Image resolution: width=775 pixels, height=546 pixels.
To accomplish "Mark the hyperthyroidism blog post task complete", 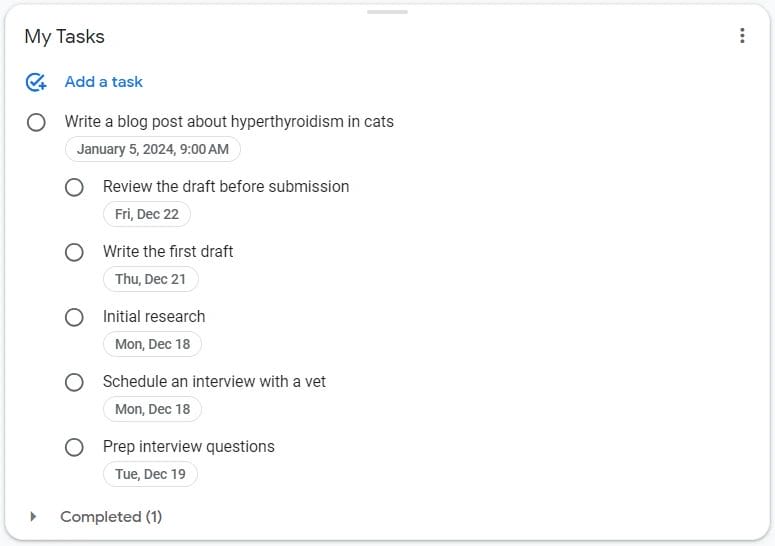I will click(x=36, y=122).
